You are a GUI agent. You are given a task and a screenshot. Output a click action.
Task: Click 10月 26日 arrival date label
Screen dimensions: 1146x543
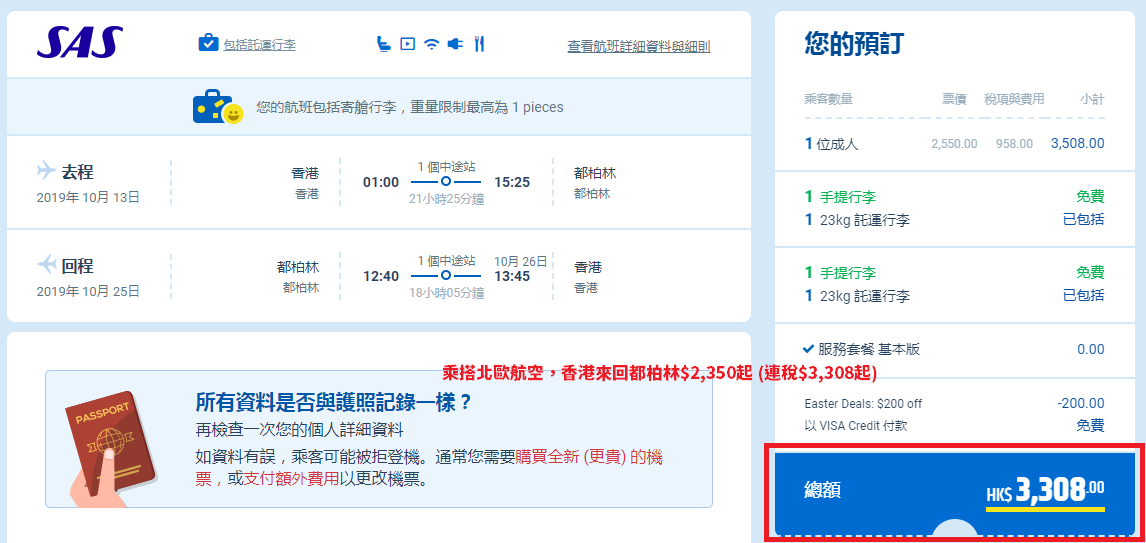[x=520, y=261]
